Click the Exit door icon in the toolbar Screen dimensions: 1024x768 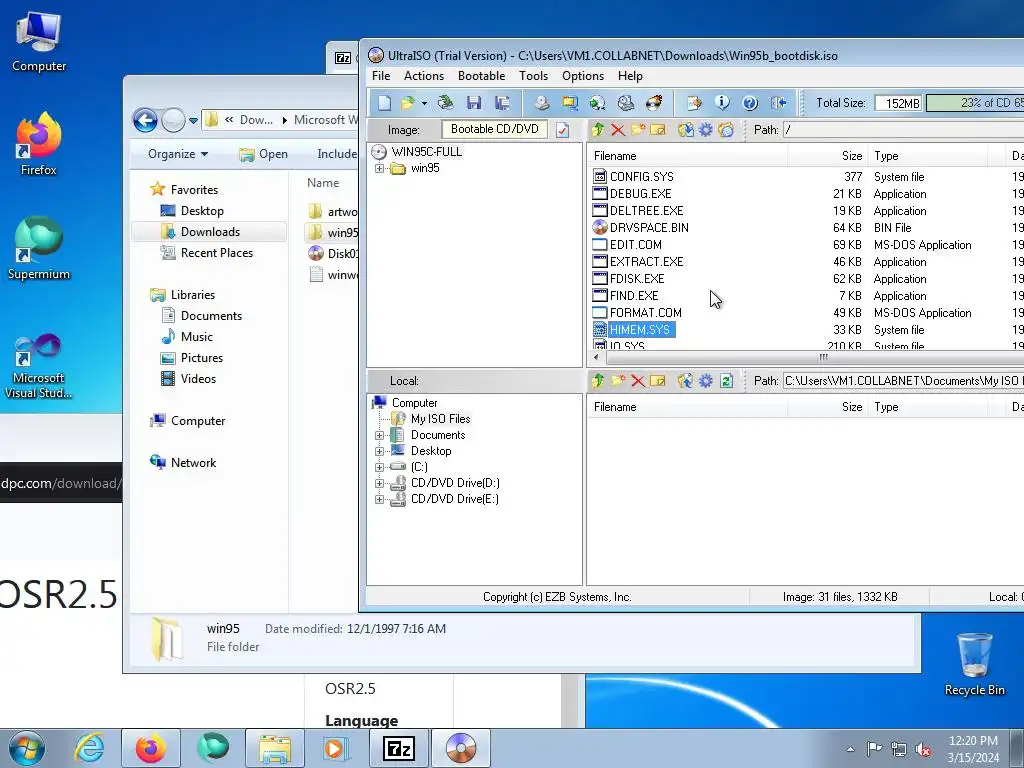[x=778, y=103]
